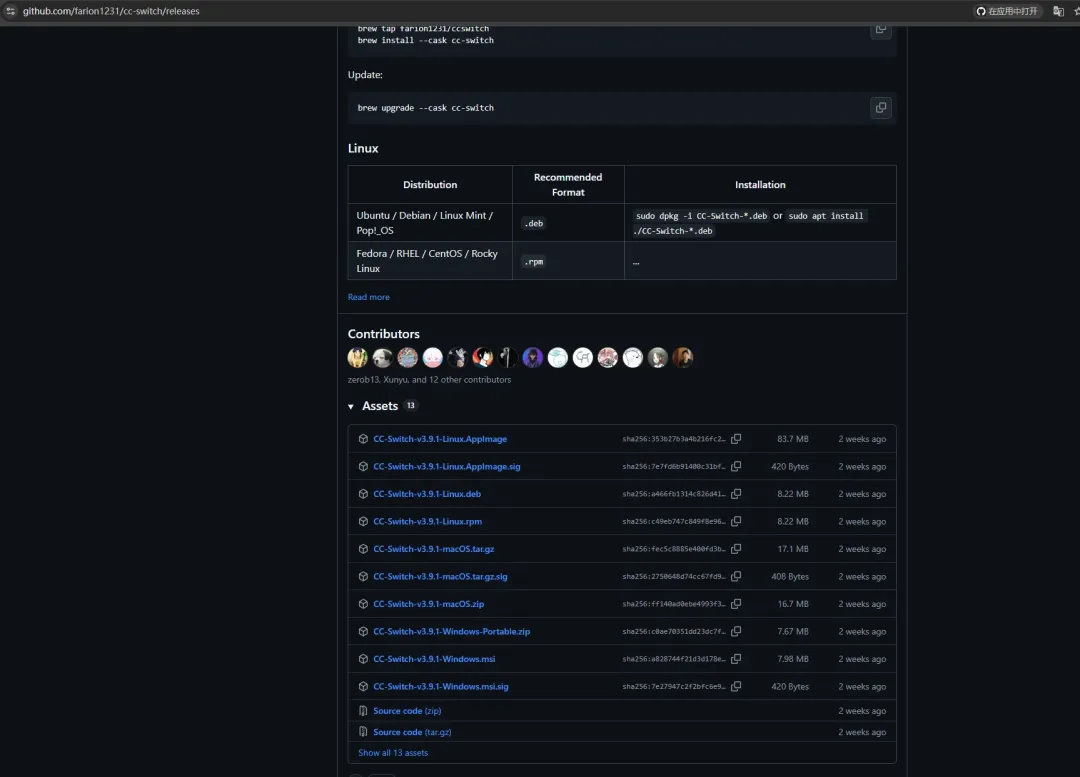
Task: Copy SHA256 of Windows.msi.sig asset
Action: coord(736,687)
